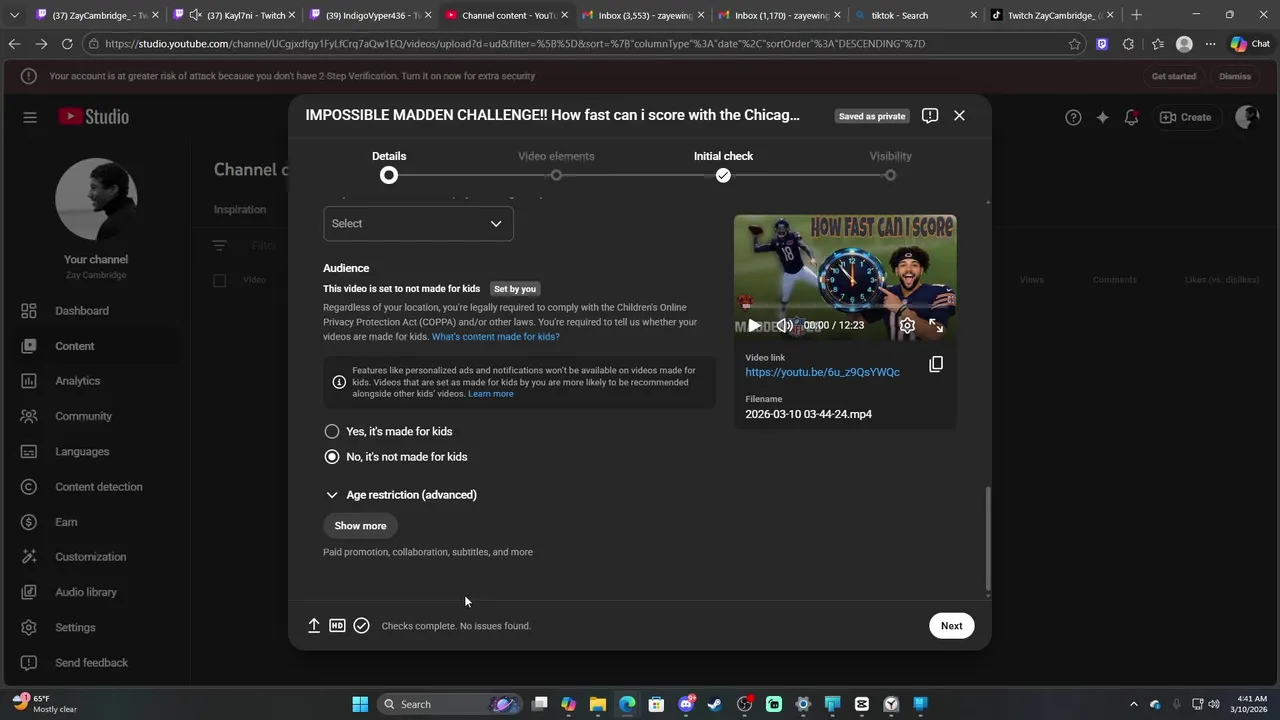
Task: Click the checks complete checkmark icon
Action: click(x=361, y=626)
